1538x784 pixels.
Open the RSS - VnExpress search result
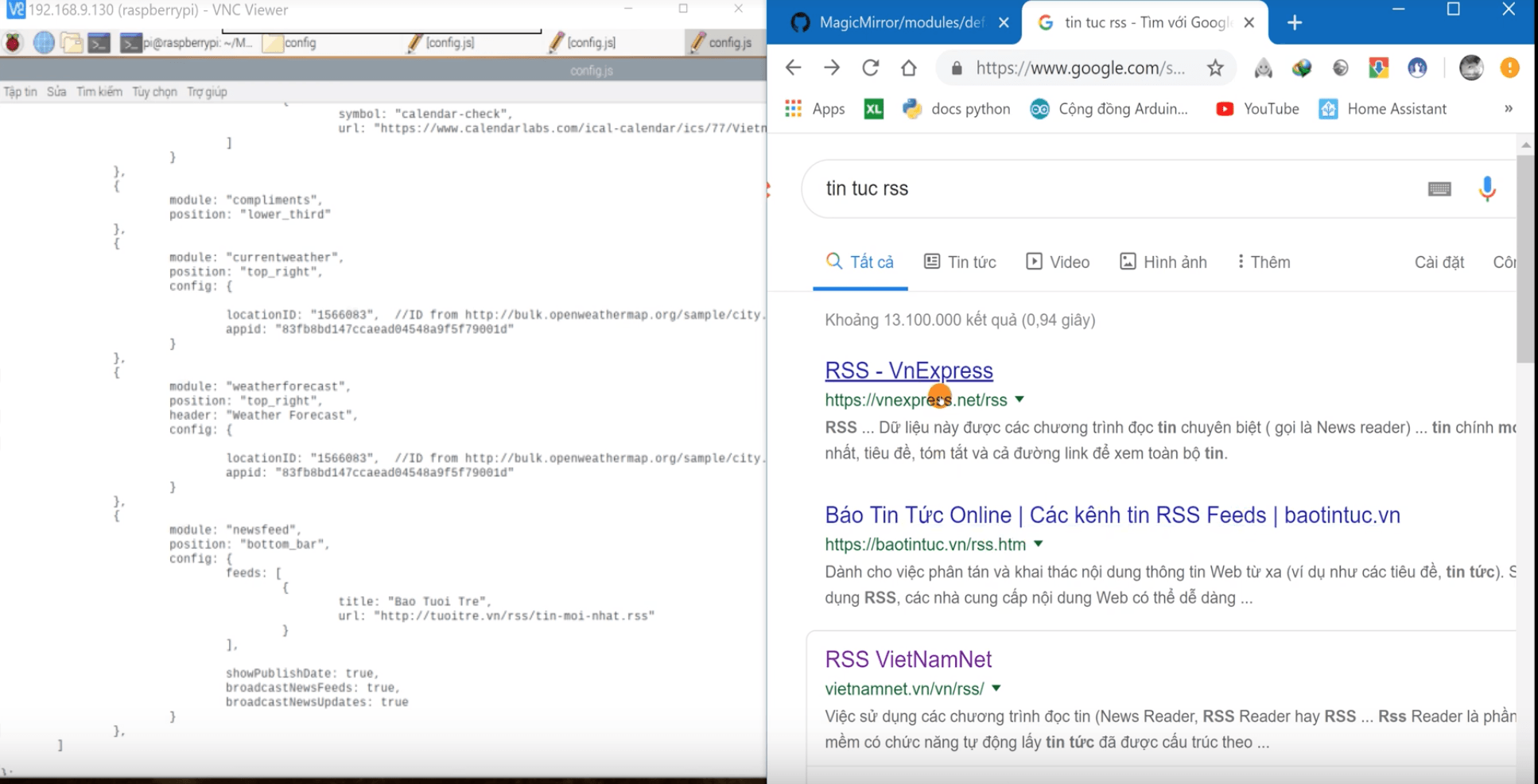pyautogui.click(x=908, y=371)
